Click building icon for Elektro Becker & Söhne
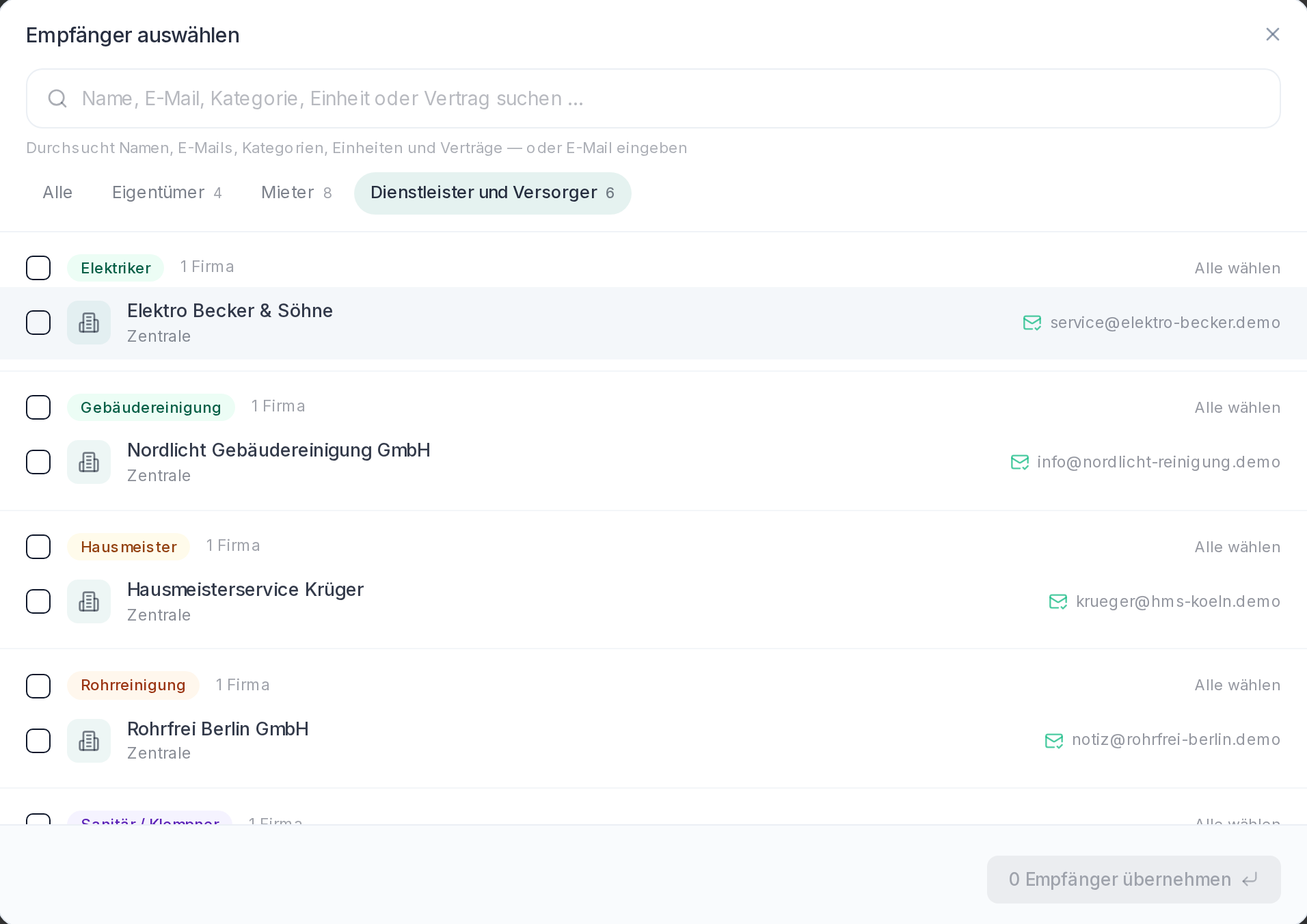 click(x=89, y=323)
